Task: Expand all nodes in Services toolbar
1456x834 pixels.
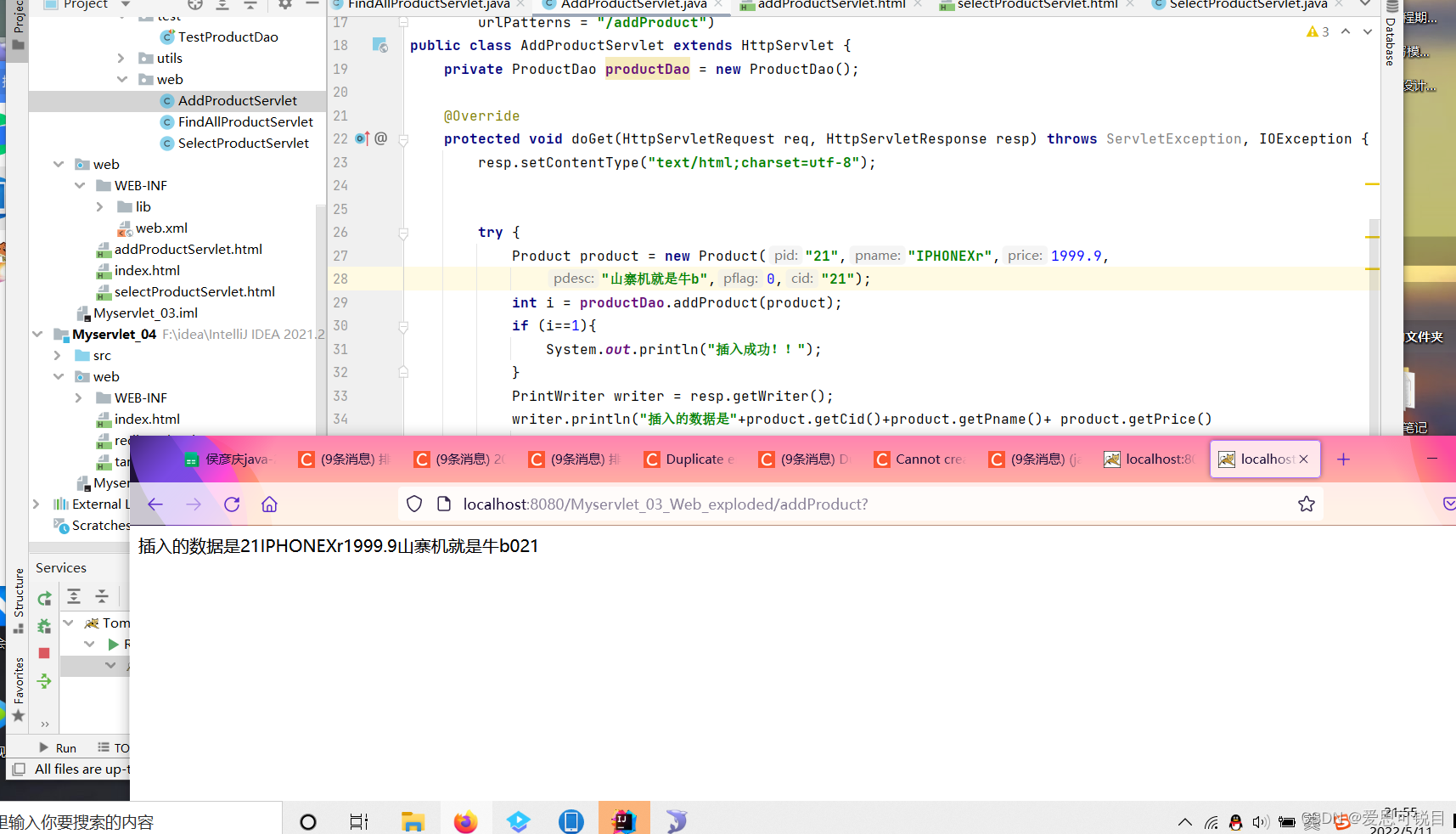Action: tap(74, 596)
